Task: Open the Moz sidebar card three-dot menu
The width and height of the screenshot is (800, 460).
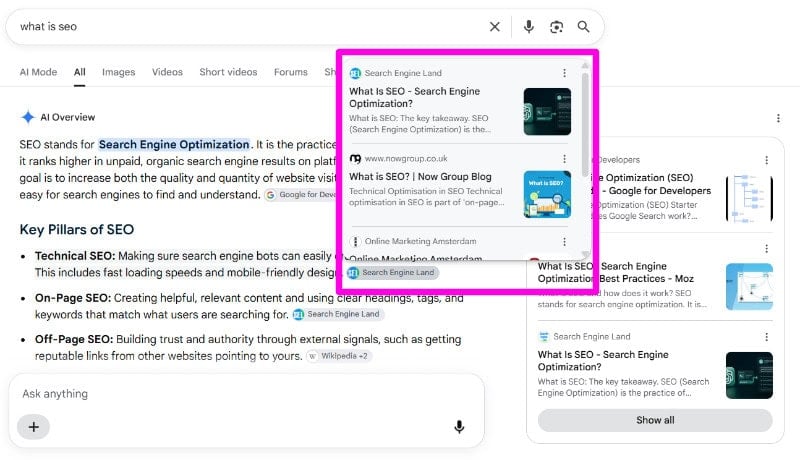Action: coord(766,248)
